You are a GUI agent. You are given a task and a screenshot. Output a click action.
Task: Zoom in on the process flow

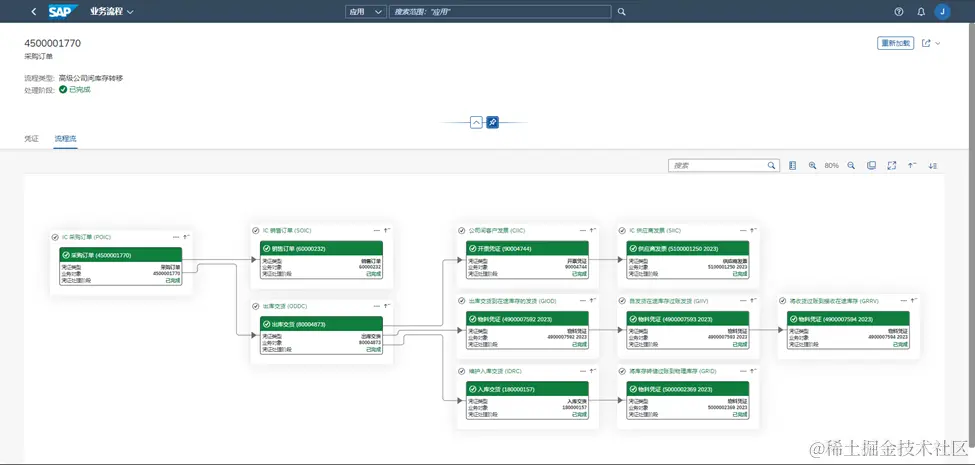(812, 165)
